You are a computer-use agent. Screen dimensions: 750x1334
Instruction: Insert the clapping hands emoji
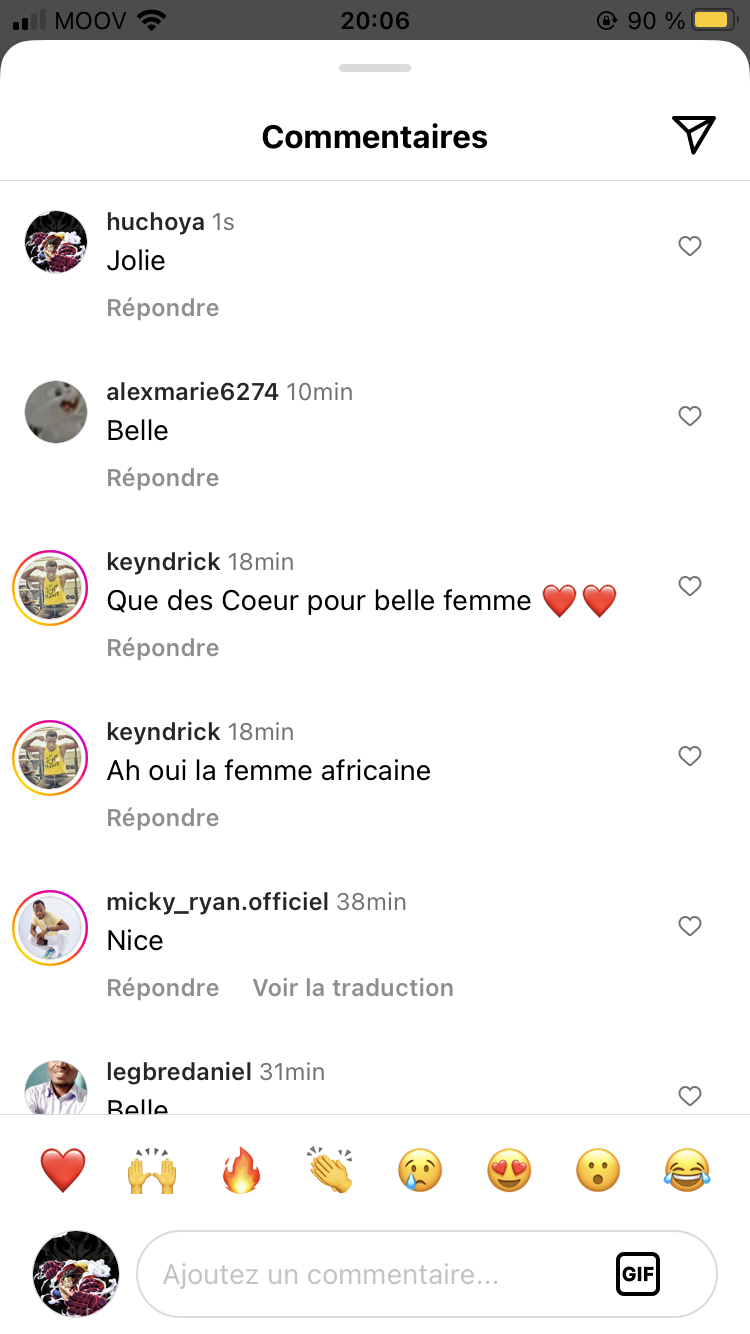point(331,1169)
